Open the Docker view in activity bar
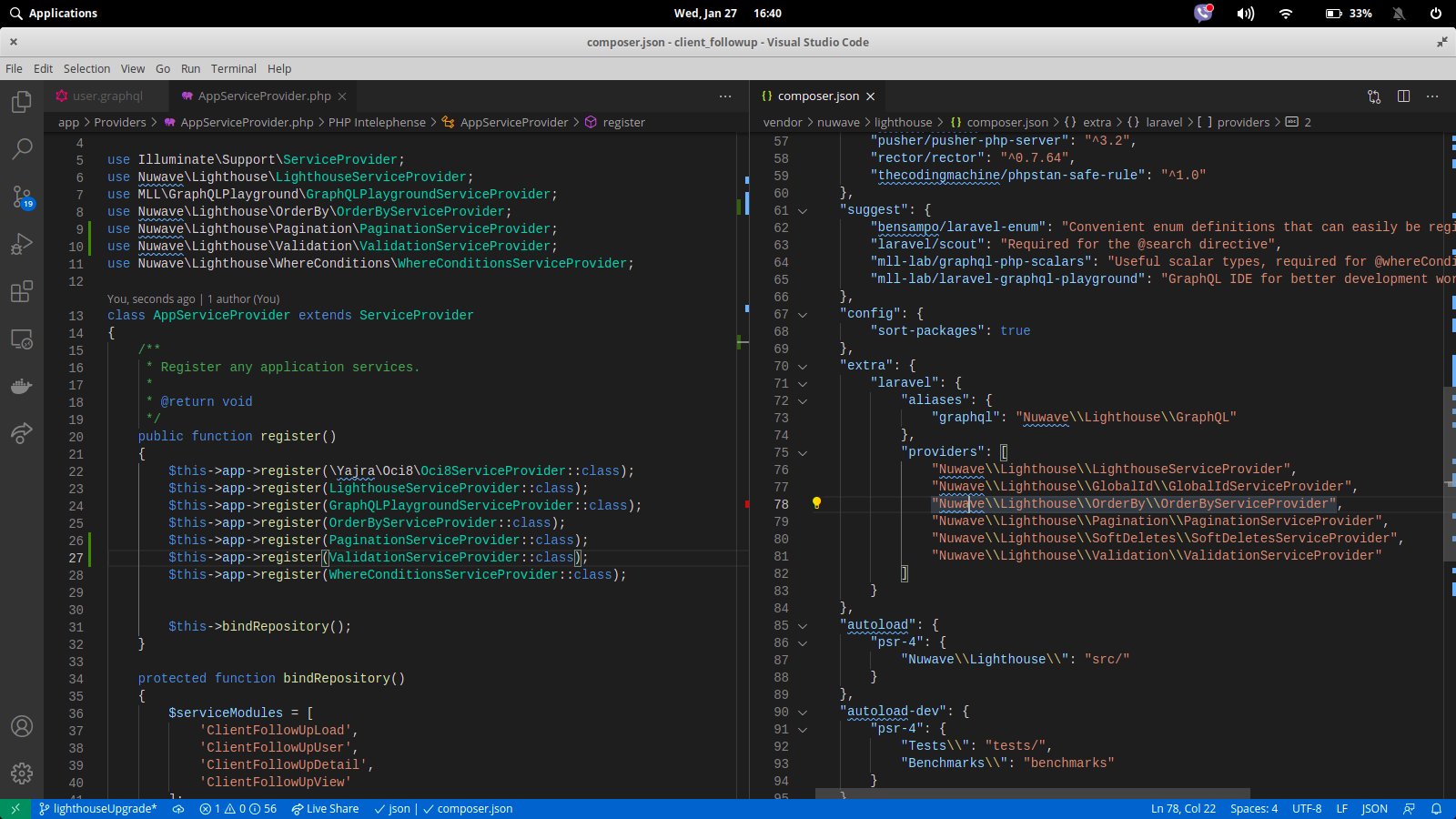Viewport: 1456px width, 819px height. click(22, 386)
